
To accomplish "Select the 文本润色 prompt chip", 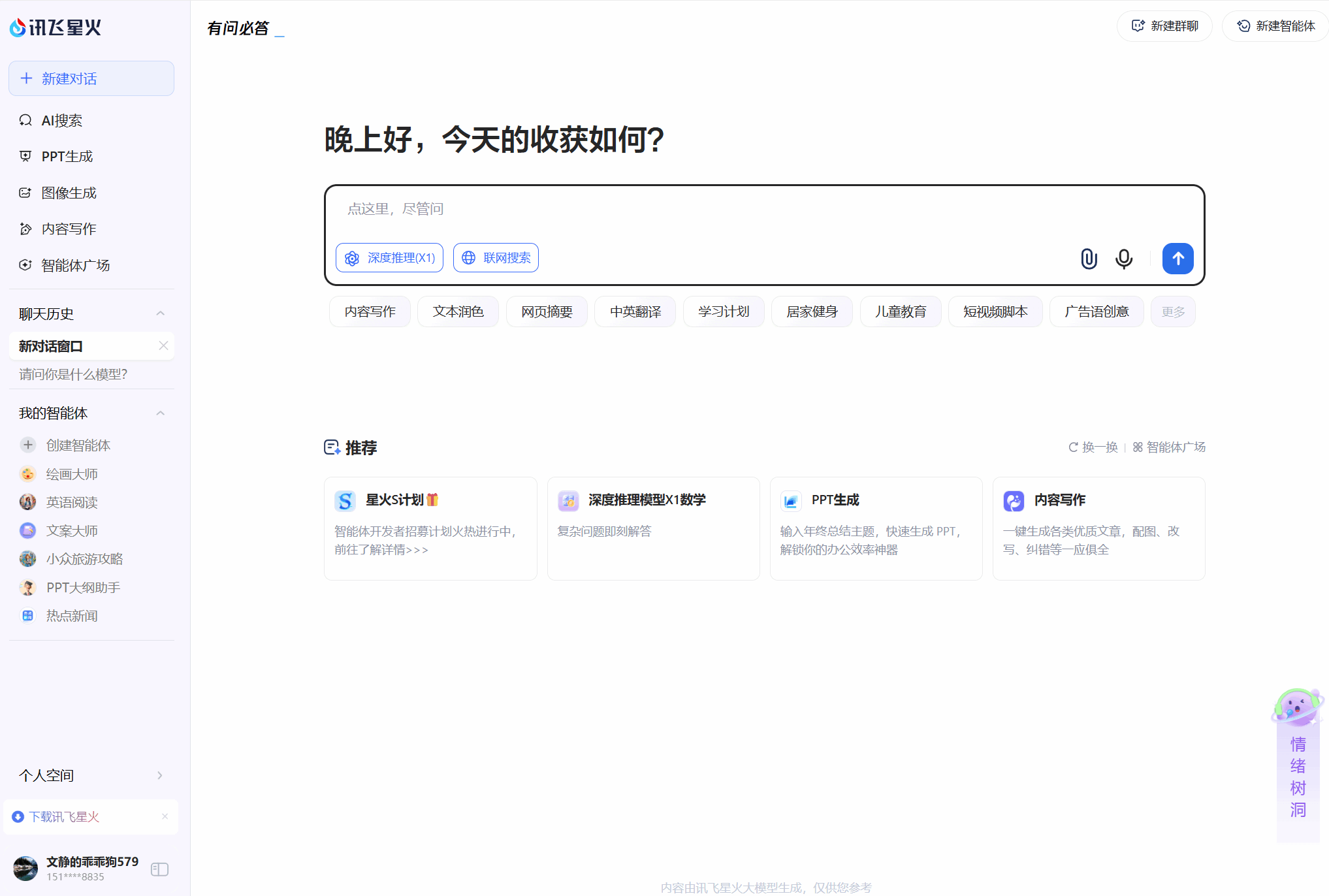I will (x=458, y=312).
